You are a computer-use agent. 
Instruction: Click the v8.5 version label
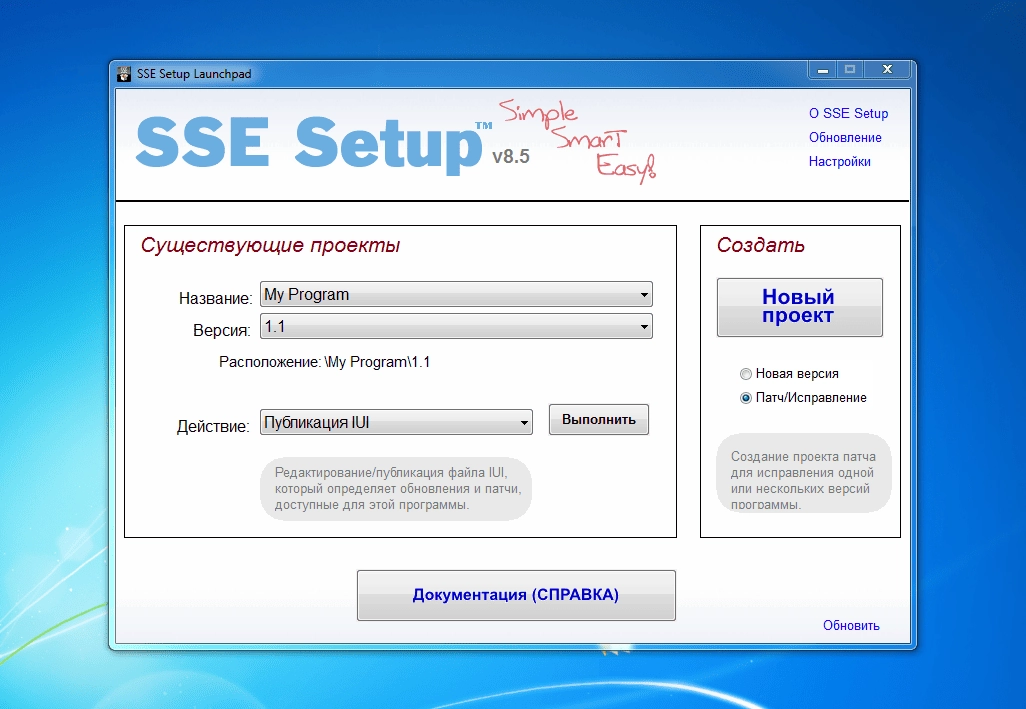pos(510,157)
